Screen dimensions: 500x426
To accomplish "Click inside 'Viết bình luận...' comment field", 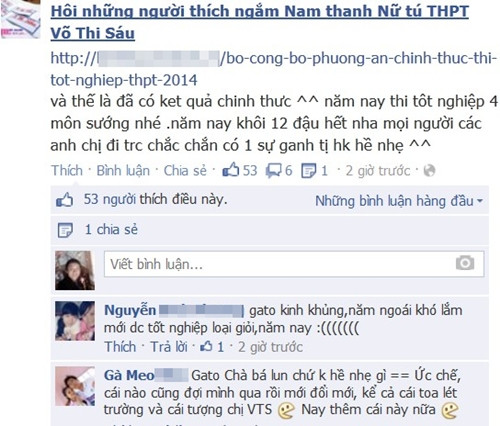I will pos(294,264).
